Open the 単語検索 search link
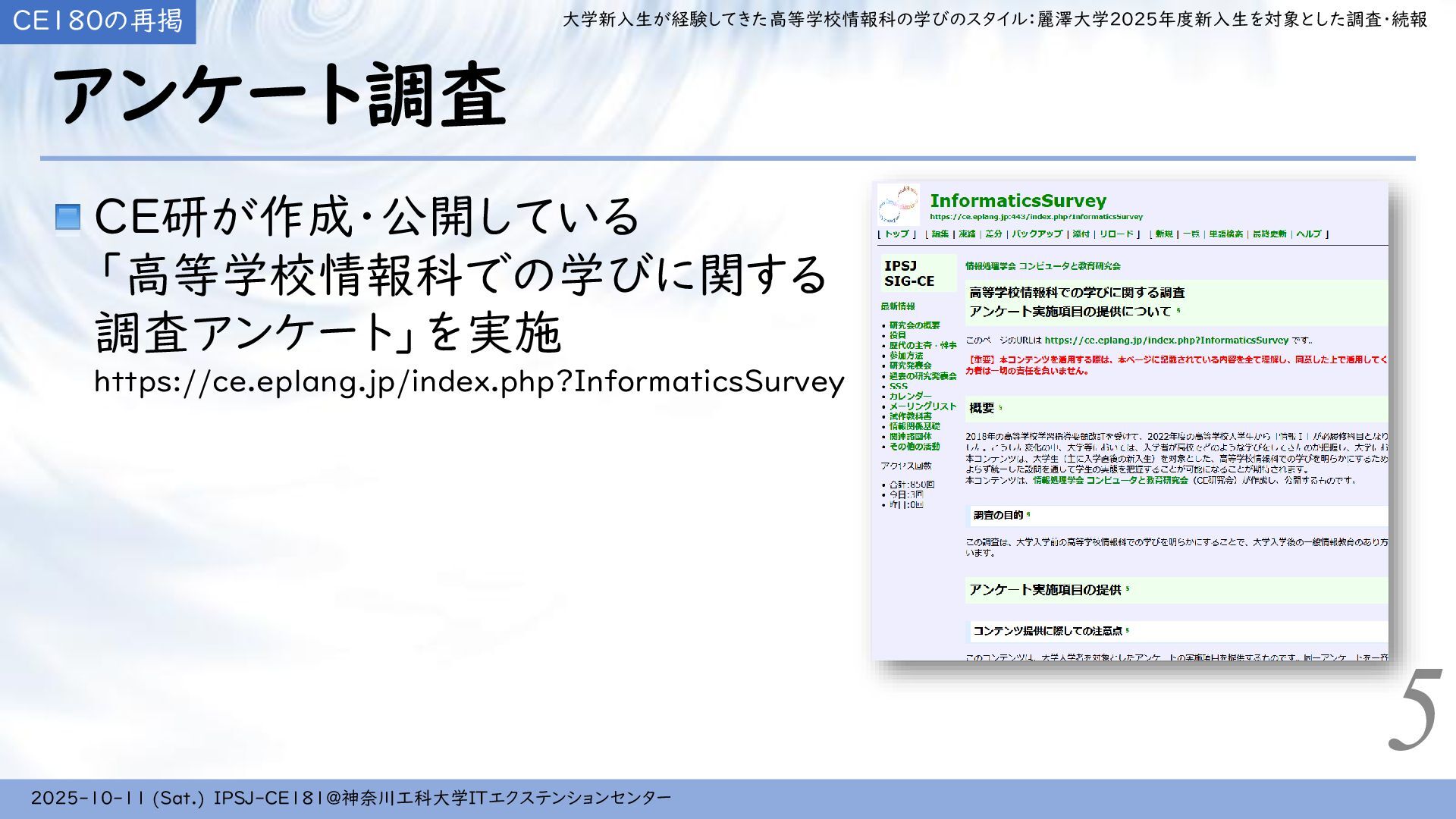This screenshot has height=819, width=1456. [1225, 234]
